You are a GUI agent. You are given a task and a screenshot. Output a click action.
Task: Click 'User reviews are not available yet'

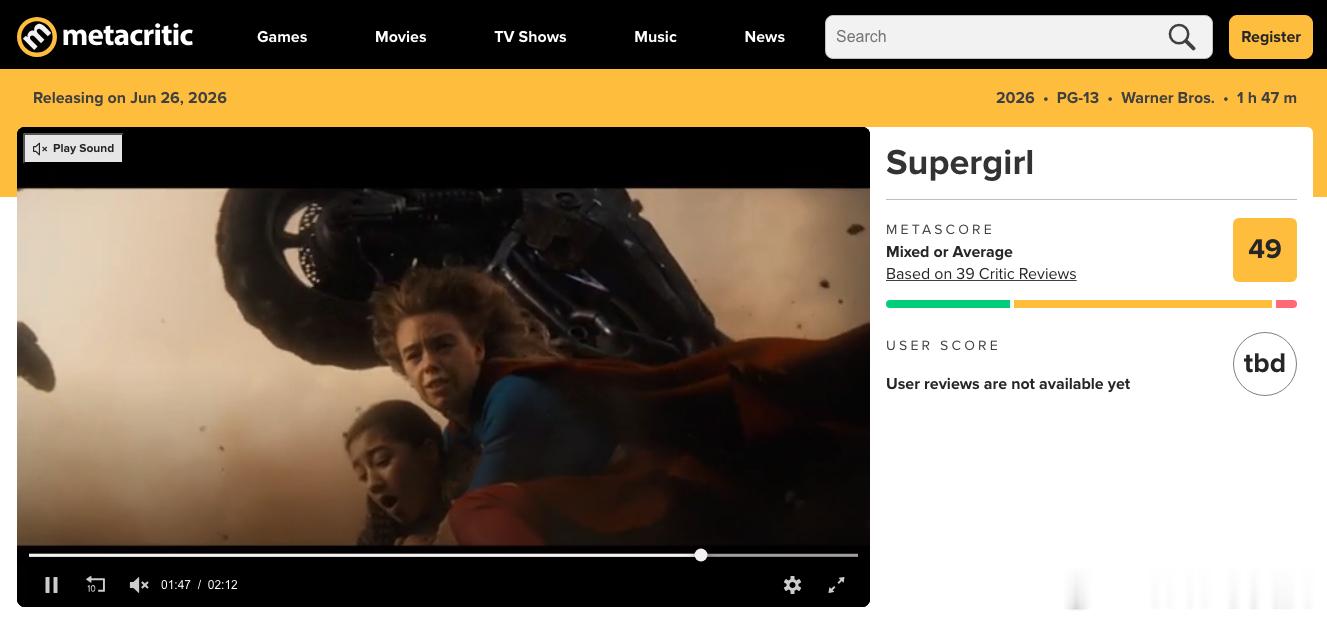pos(1008,384)
